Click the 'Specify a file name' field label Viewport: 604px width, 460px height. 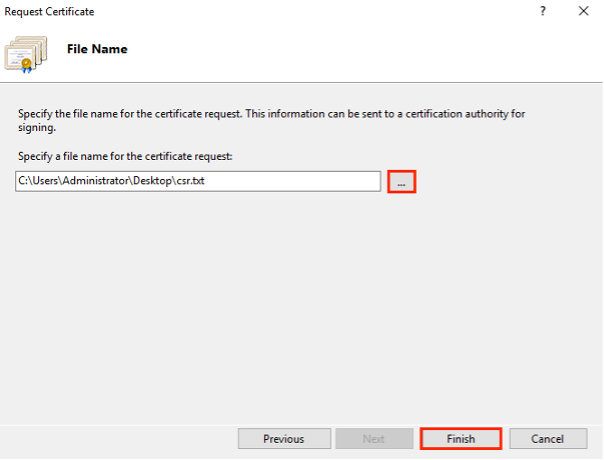click(125, 157)
